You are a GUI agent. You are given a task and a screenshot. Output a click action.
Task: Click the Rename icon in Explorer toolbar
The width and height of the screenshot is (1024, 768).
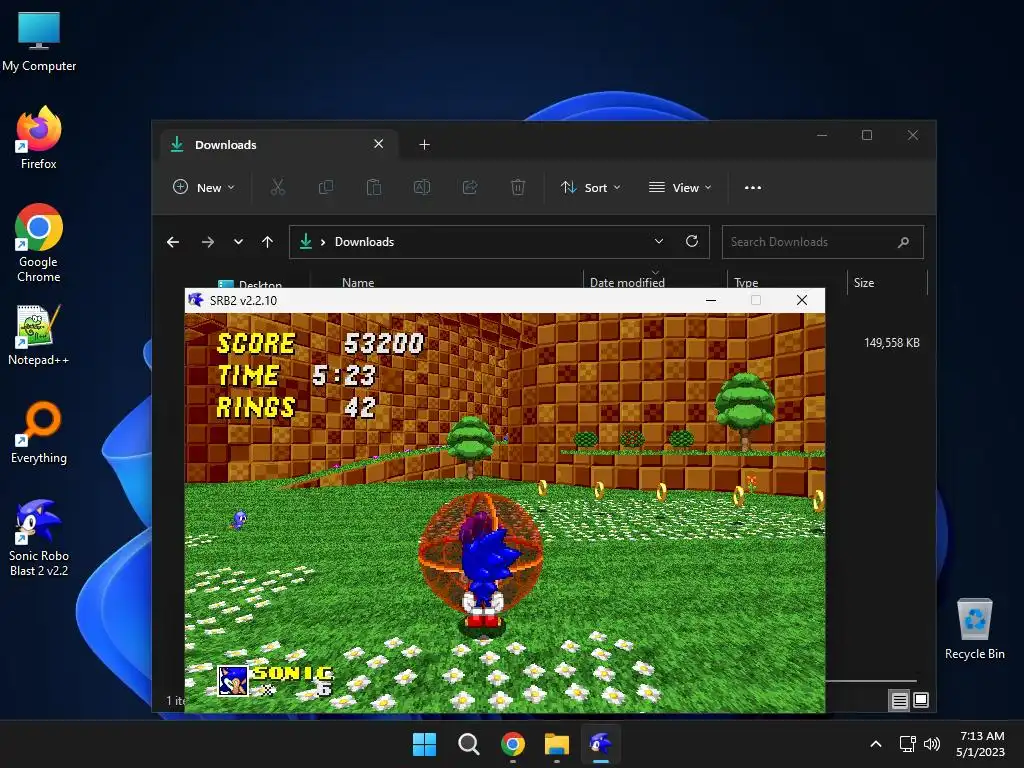click(x=422, y=187)
